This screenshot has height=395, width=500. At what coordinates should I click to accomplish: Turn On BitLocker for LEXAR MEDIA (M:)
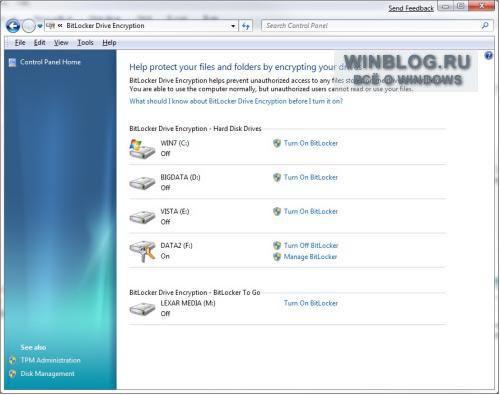click(x=311, y=303)
